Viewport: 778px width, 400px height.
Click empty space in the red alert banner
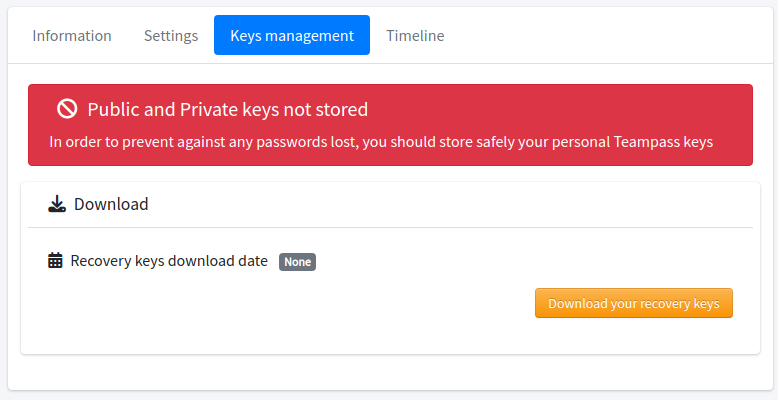(556, 109)
